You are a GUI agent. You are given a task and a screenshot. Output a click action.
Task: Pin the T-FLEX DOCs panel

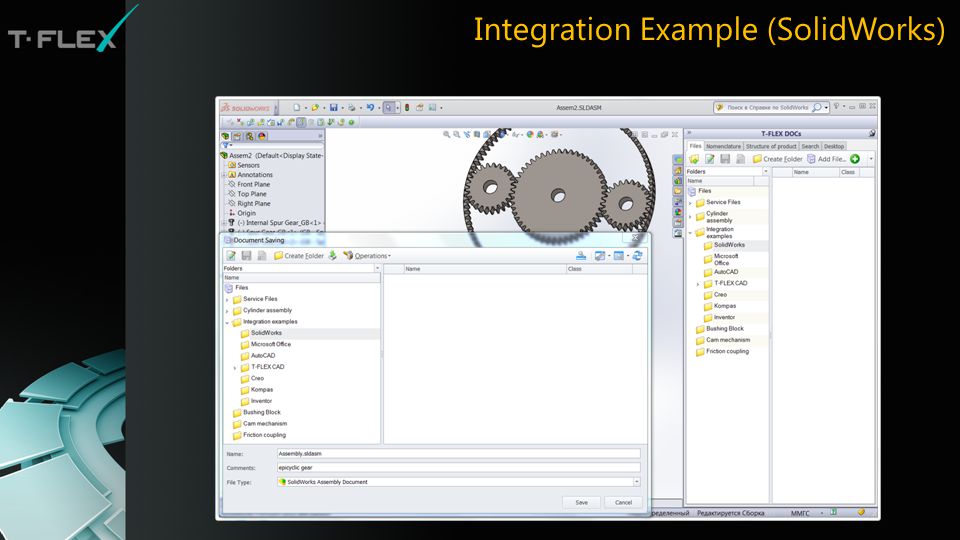(x=872, y=133)
